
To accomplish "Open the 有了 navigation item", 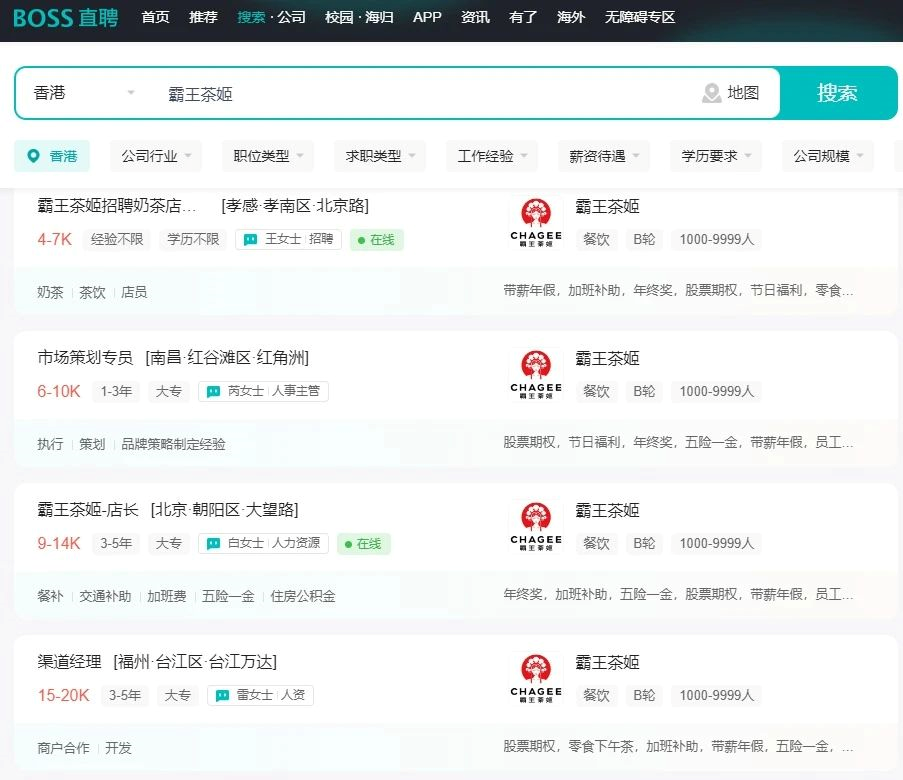I will pos(523,17).
